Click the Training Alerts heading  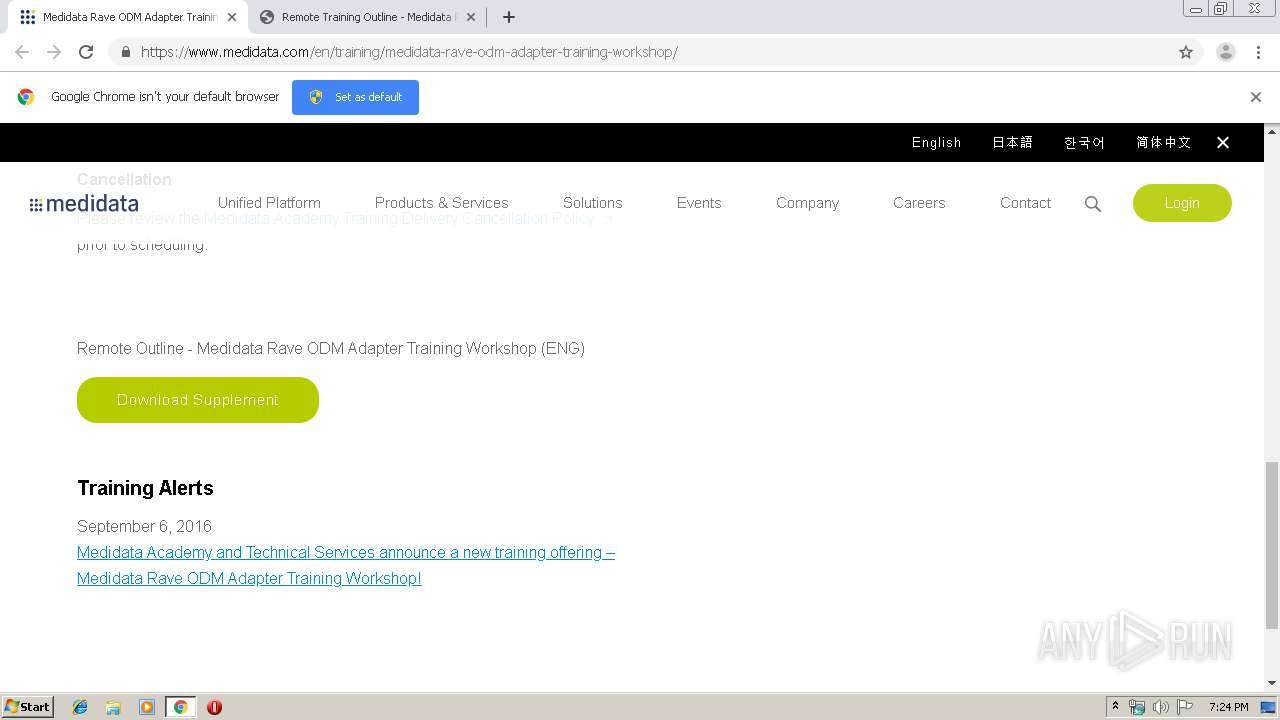tap(145, 488)
